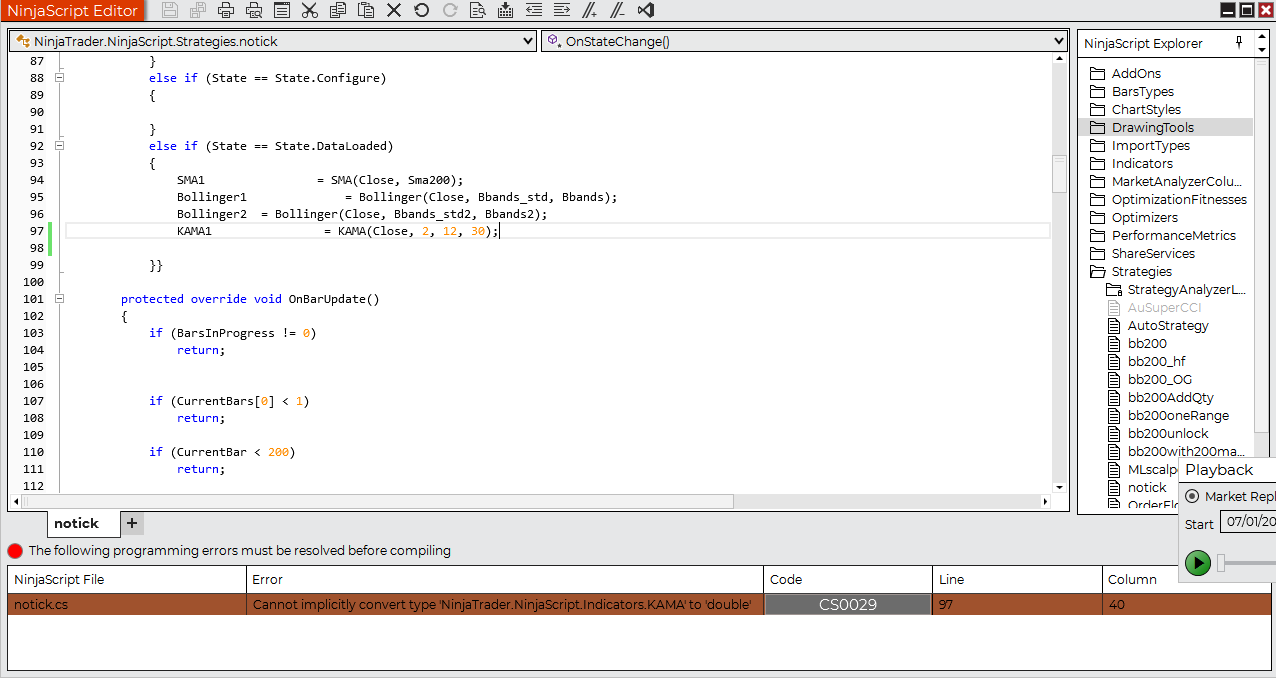Click the Save icon in toolbar
This screenshot has height=678, width=1276.
(170, 10)
